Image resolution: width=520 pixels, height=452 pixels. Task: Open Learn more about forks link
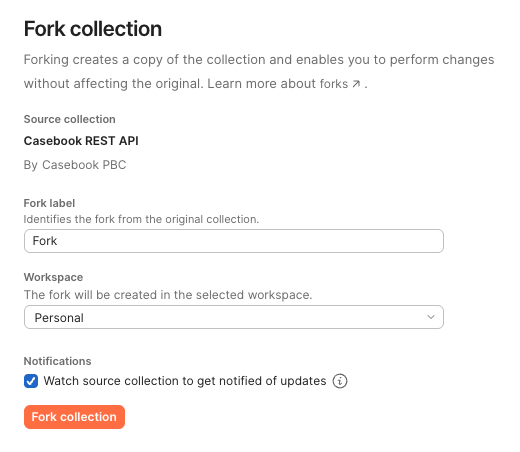coord(284,84)
